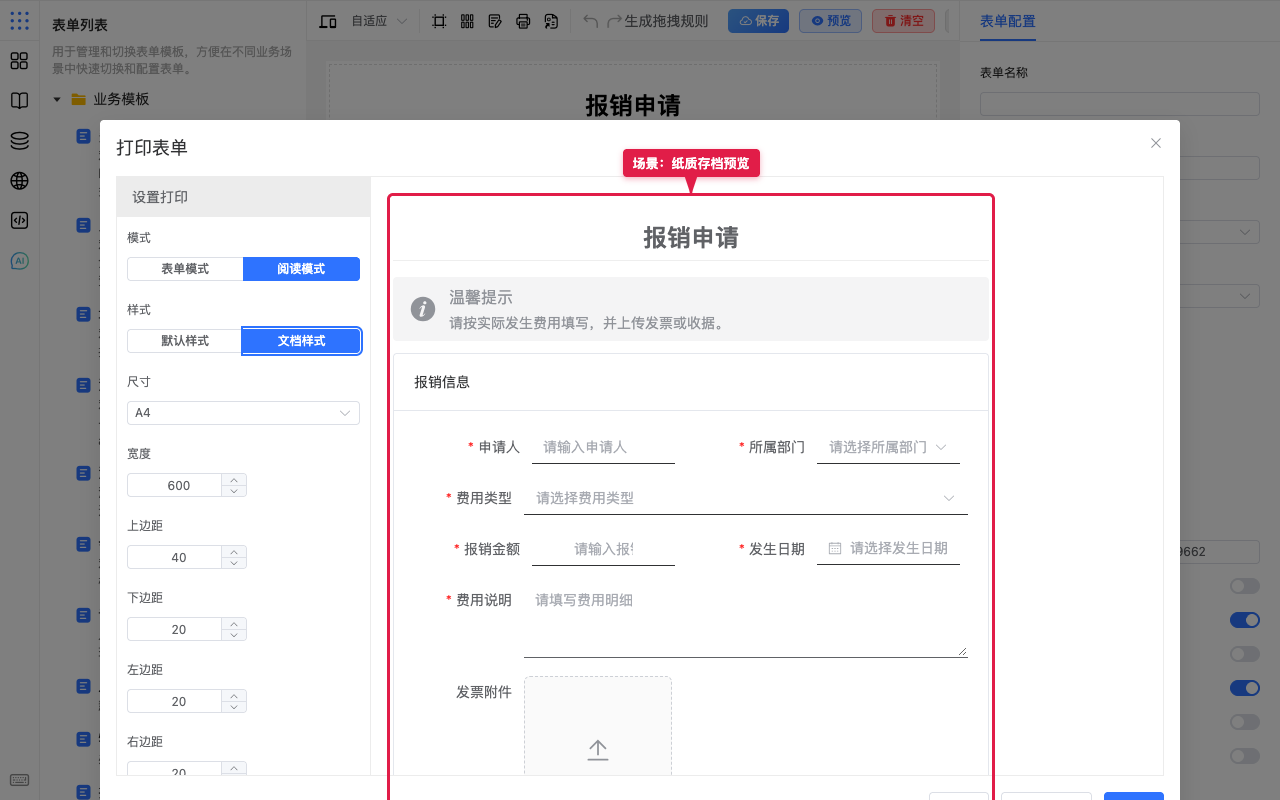This screenshot has height=800, width=1280.
Task: Decrease 下边距 with the down arrow
Action: [x=234, y=635]
